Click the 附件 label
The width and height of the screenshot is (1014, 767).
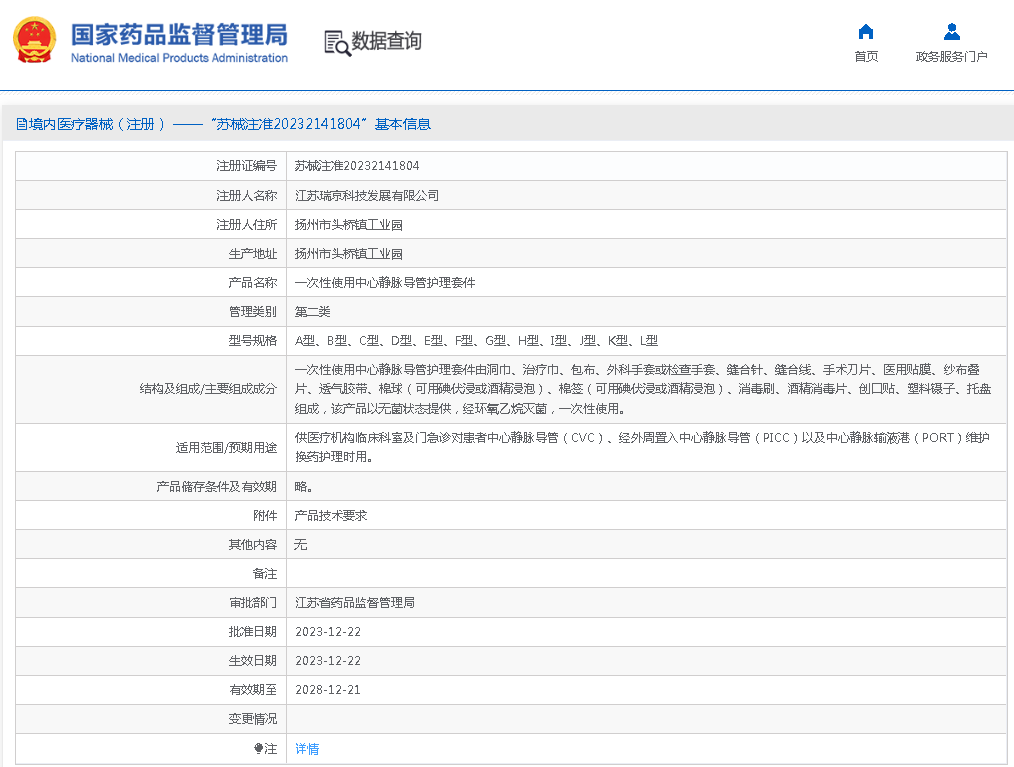(x=265, y=515)
